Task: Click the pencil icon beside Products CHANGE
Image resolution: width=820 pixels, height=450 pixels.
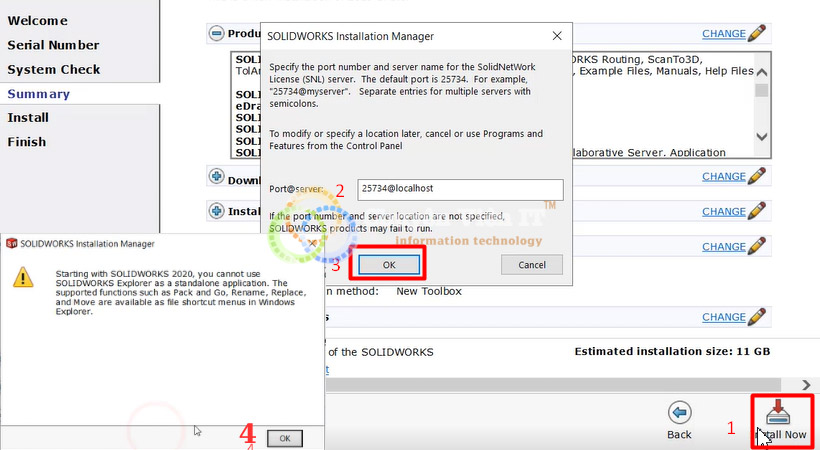Action: 757,33
